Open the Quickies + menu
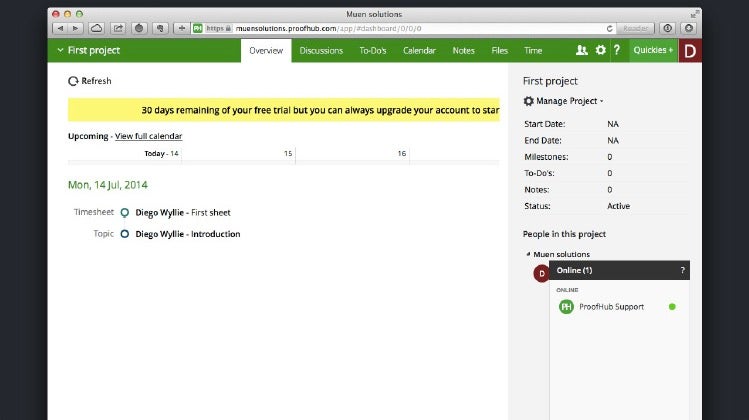This screenshot has width=749, height=420. pos(653,50)
